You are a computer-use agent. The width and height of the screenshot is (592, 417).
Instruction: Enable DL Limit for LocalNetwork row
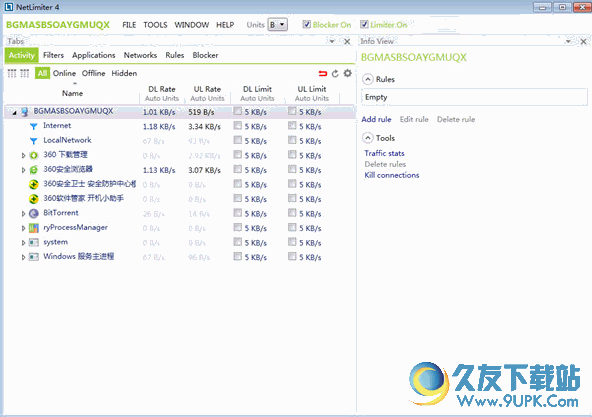237,140
